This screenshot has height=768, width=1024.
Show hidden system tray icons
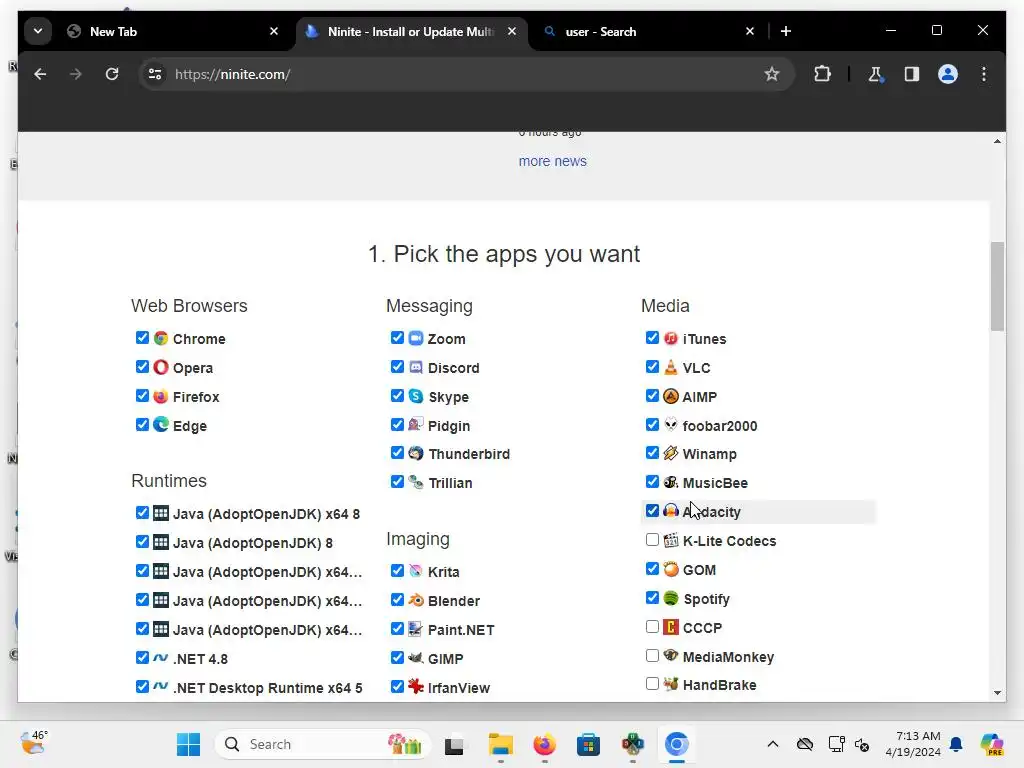pyautogui.click(x=773, y=744)
